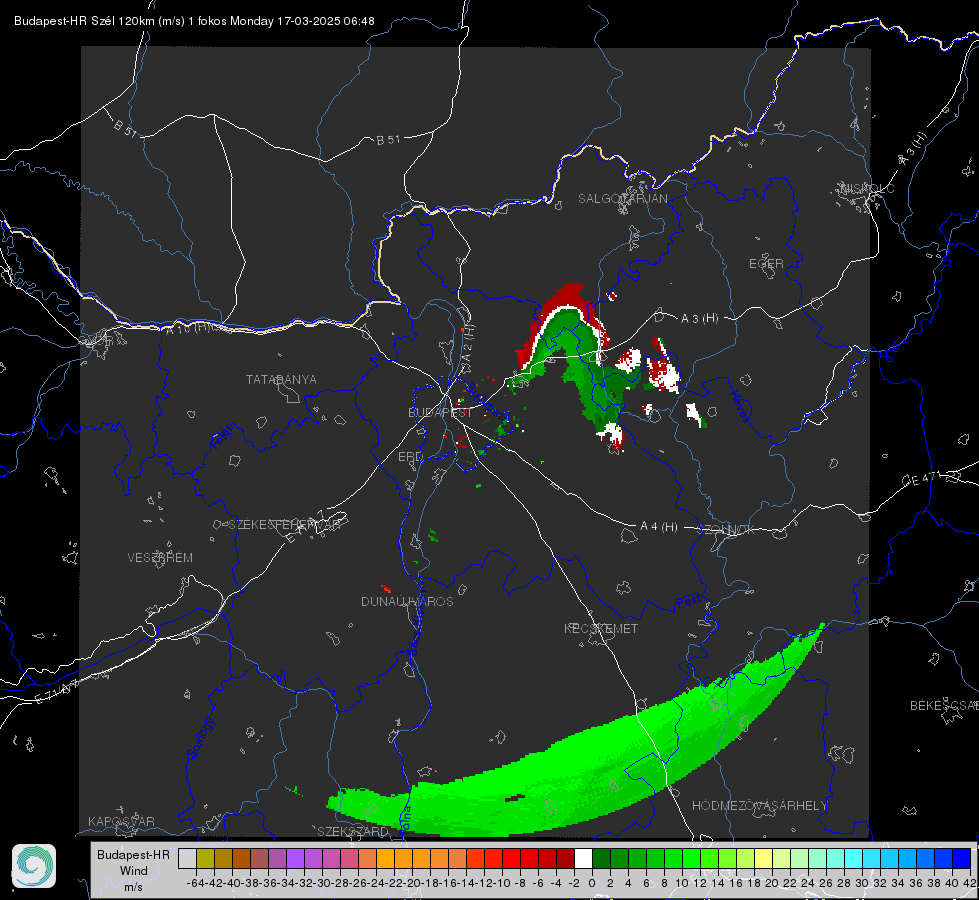Click the orange swatch between -24 and -22
Viewport: 979px width, 900px height.
(x=385, y=858)
